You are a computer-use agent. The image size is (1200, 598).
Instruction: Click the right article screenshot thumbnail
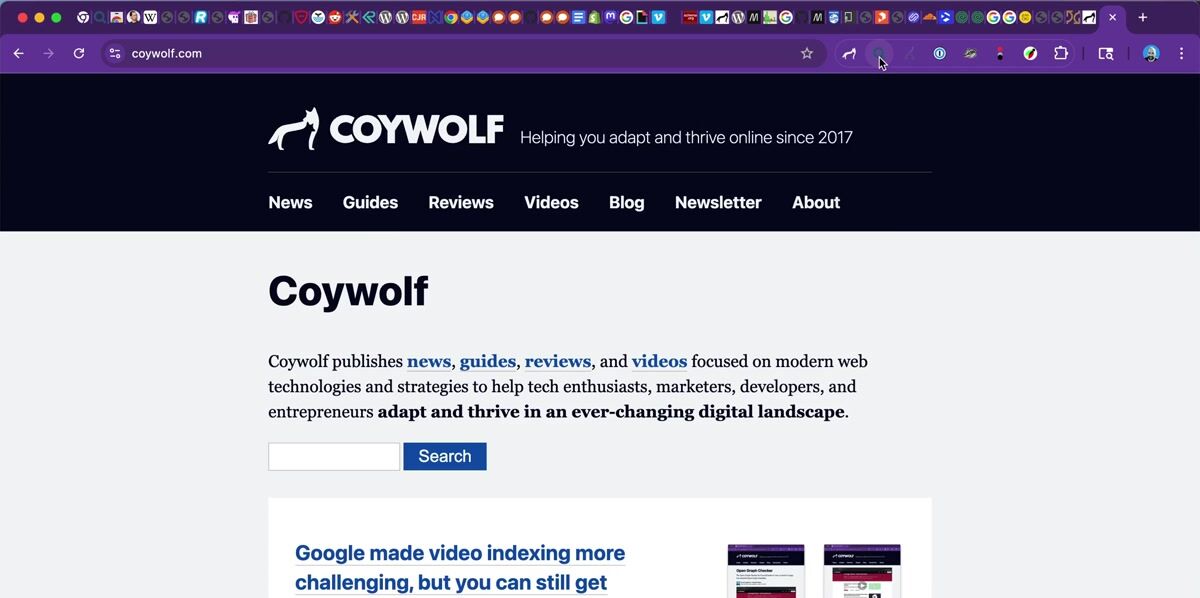[x=862, y=571]
